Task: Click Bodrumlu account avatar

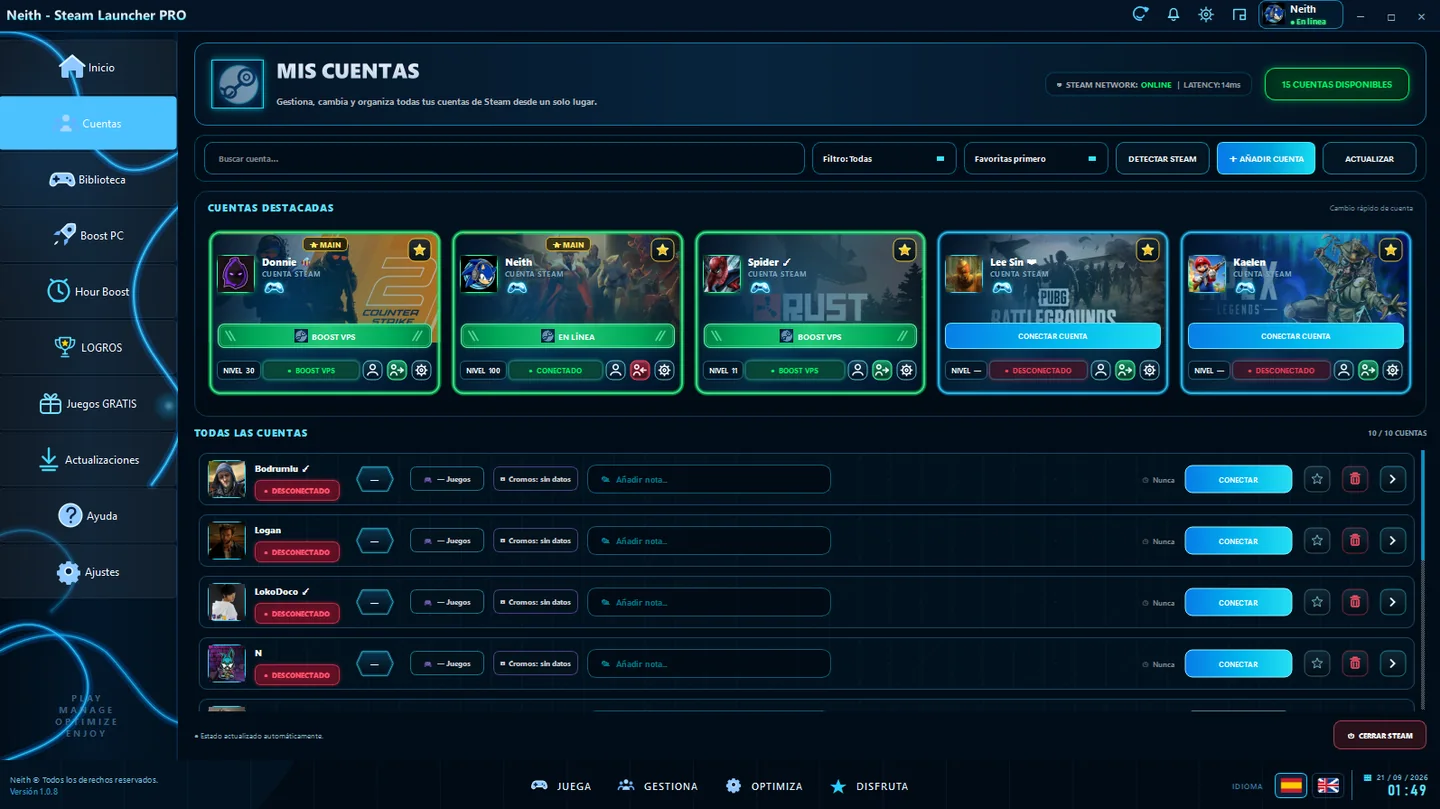Action: coord(227,479)
